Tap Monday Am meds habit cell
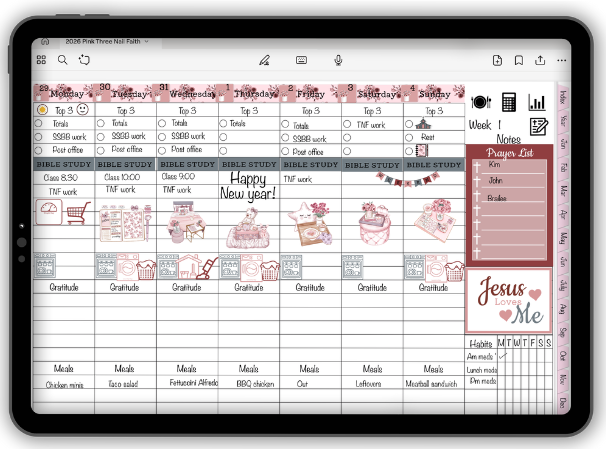This screenshot has height=449, width=606. pyautogui.click(x=503, y=356)
